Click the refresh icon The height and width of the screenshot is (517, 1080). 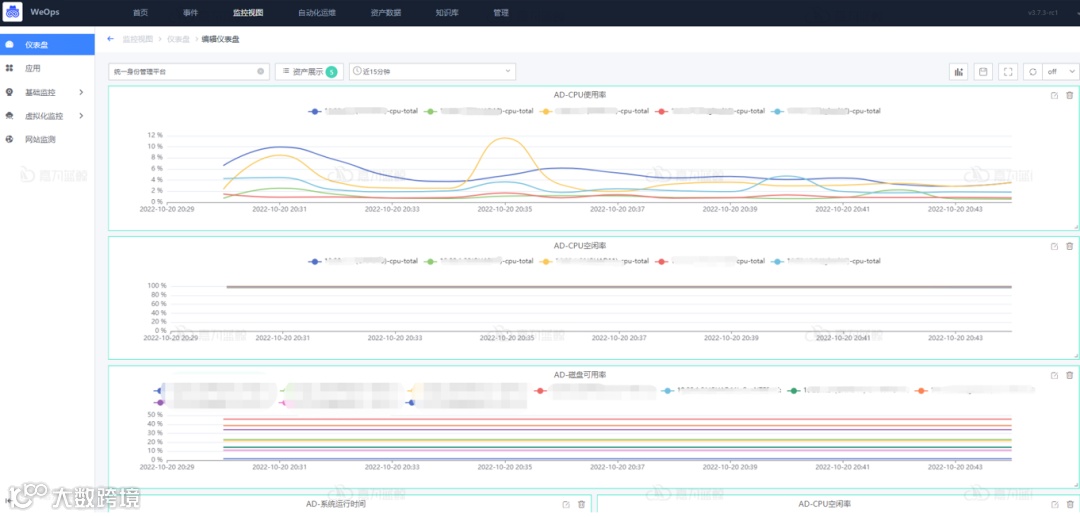[1032, 72]
